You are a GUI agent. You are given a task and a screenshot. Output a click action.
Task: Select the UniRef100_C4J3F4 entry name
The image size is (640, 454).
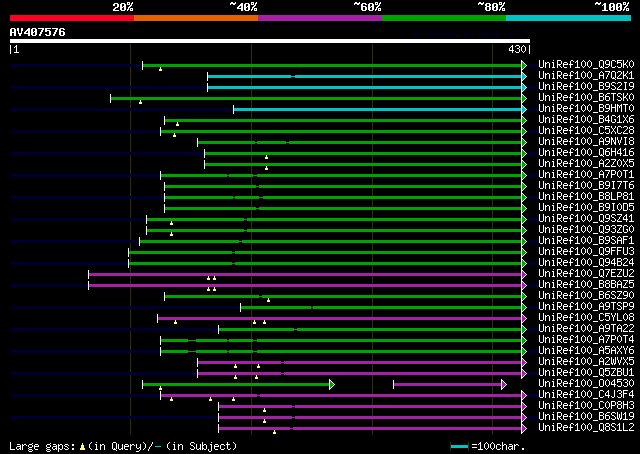tap(586, 395)
